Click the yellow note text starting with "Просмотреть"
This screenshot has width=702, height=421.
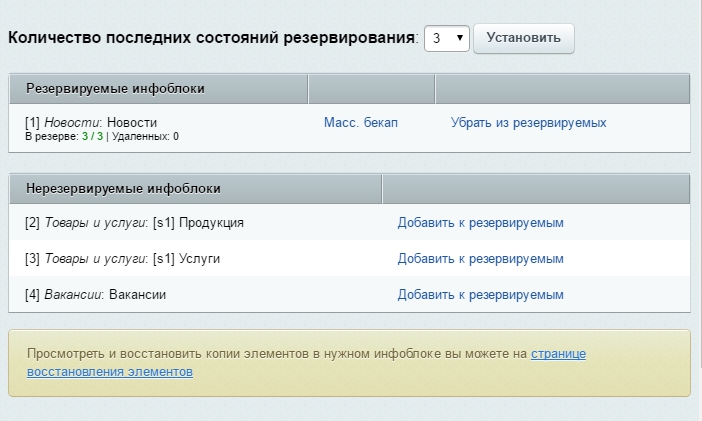tap(277, 354)
